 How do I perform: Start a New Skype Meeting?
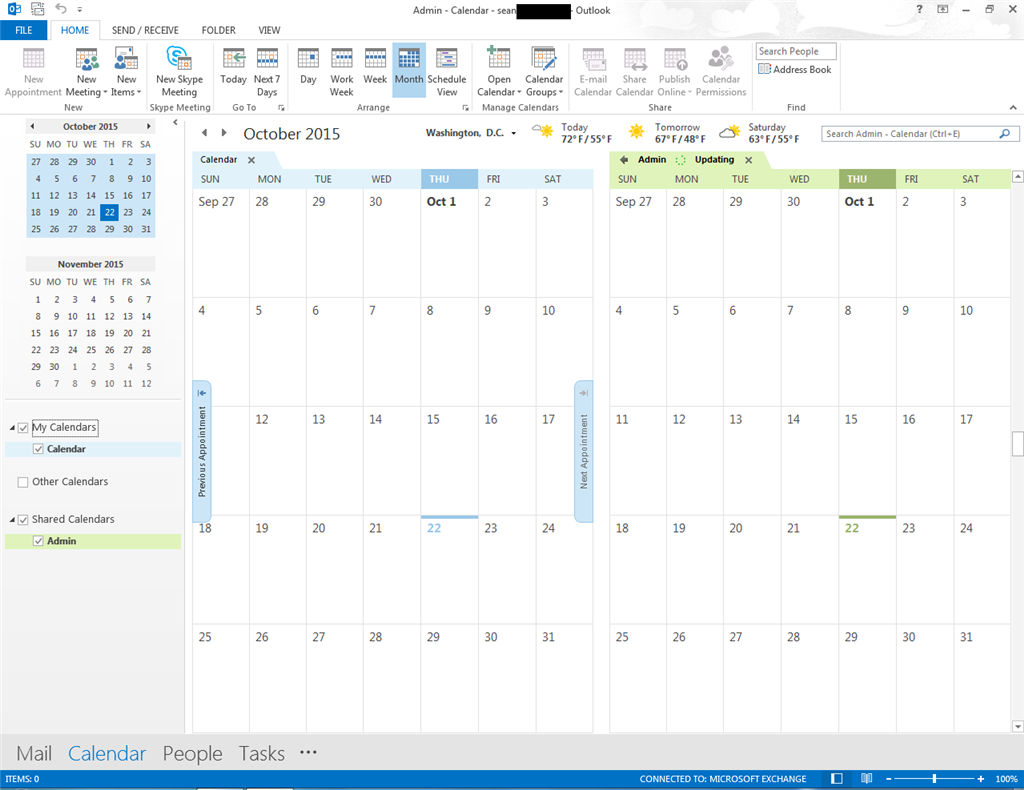tap(180, 72)
